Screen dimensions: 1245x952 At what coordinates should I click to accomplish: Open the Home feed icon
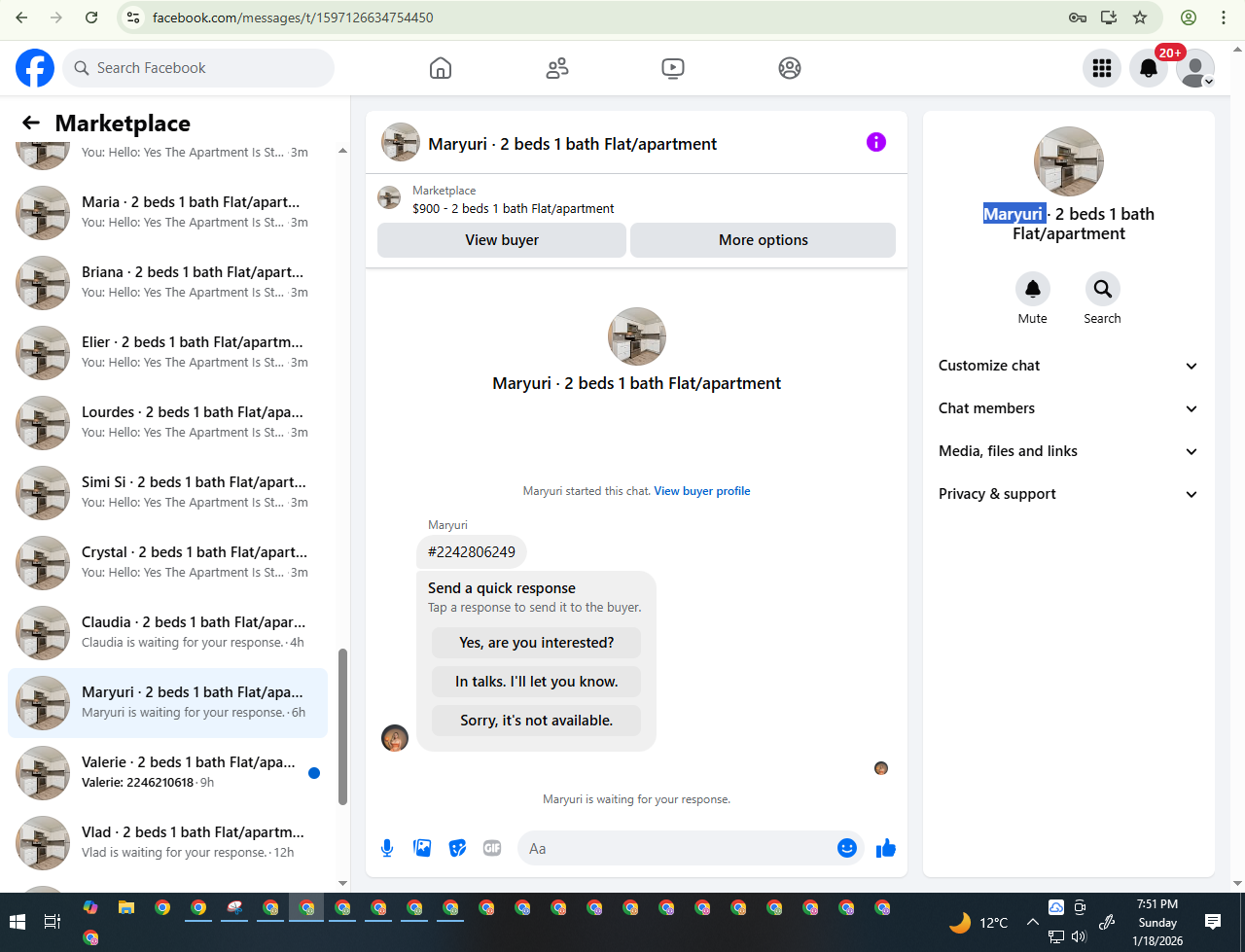[441, 68]
